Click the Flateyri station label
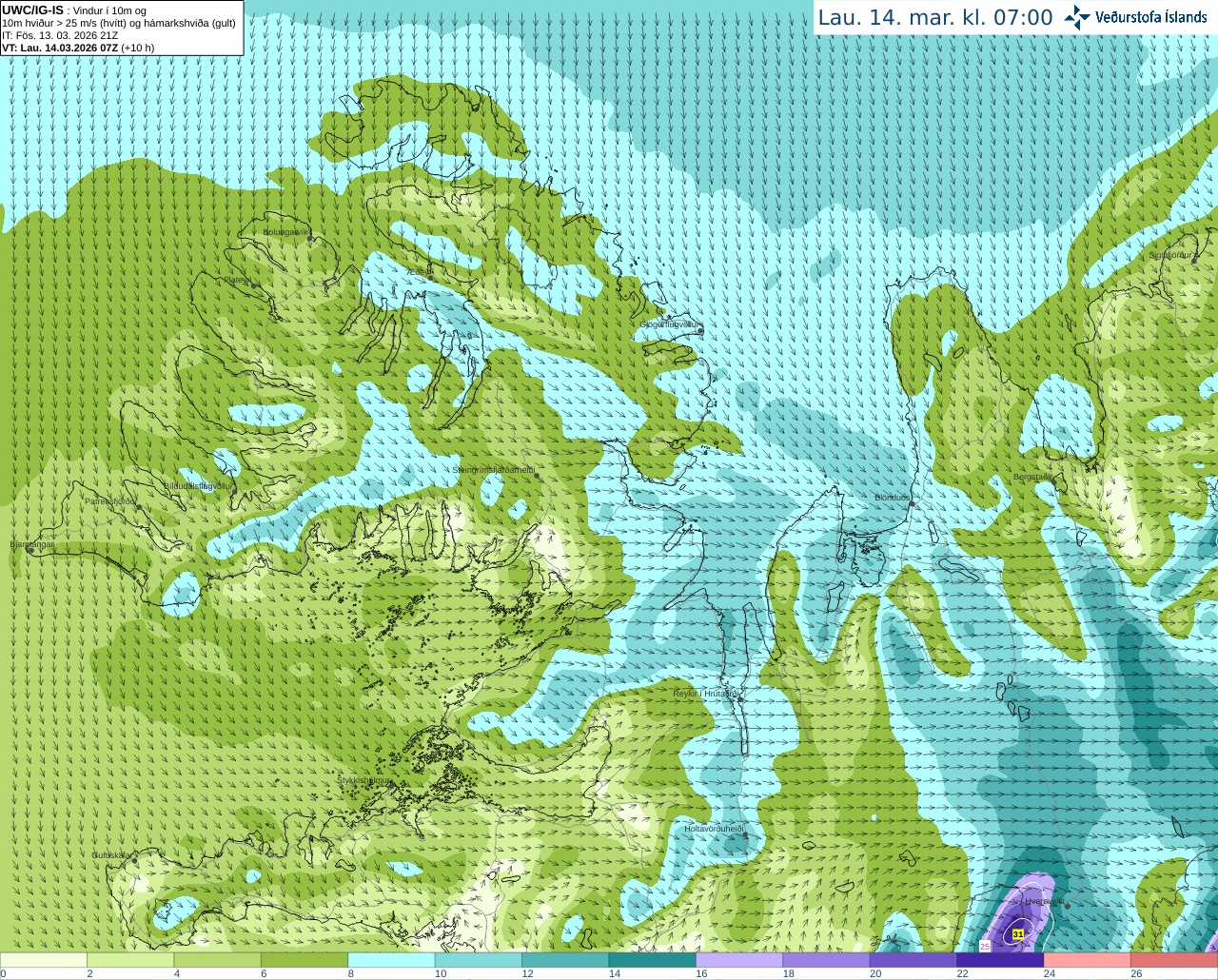This screenshot has height=980, width=1218. coord(238,280)
